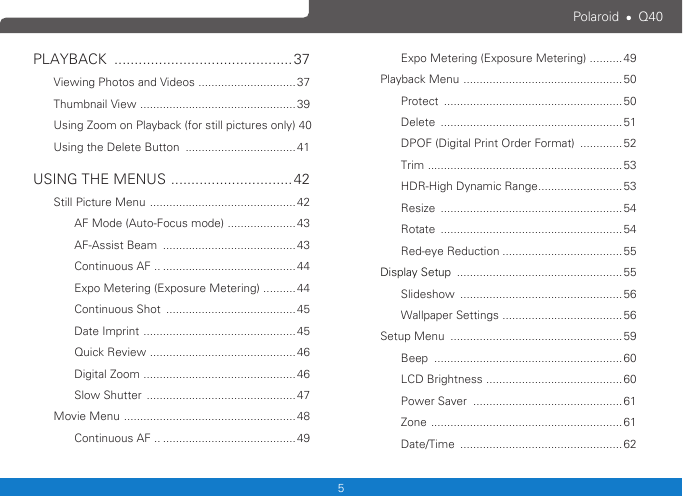The width and height of the screenshot is (683, 497).
Task: Go to HDR-High Dynamic Range entry
Action: click(518, 186)
